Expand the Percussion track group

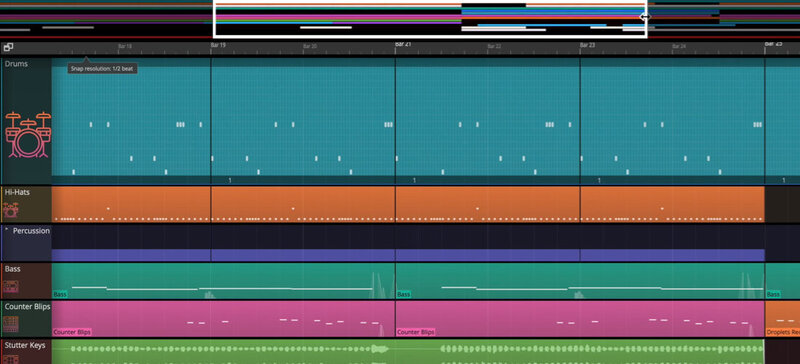(x=7, y=230)
